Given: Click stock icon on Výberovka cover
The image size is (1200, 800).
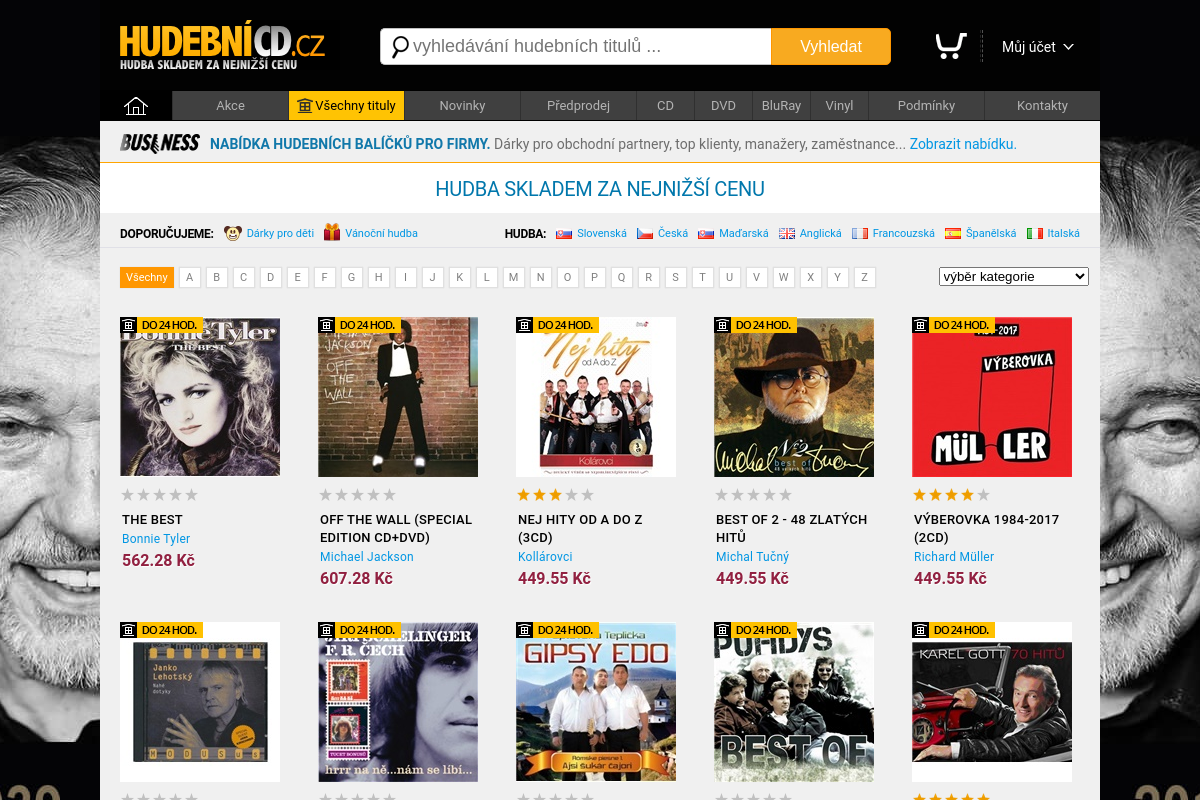Looking at the screenshot, I should click(920, 325).
